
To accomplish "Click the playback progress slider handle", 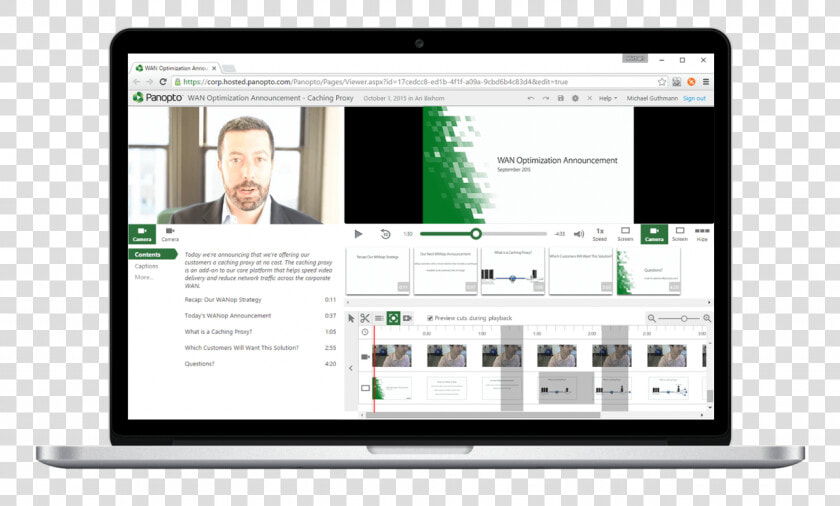I will 476,233.
